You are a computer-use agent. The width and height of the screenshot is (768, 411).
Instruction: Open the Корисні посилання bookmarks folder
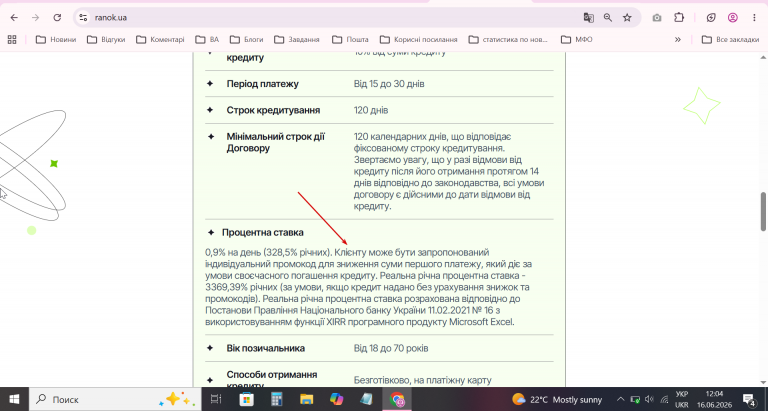[x=419, y=39]
